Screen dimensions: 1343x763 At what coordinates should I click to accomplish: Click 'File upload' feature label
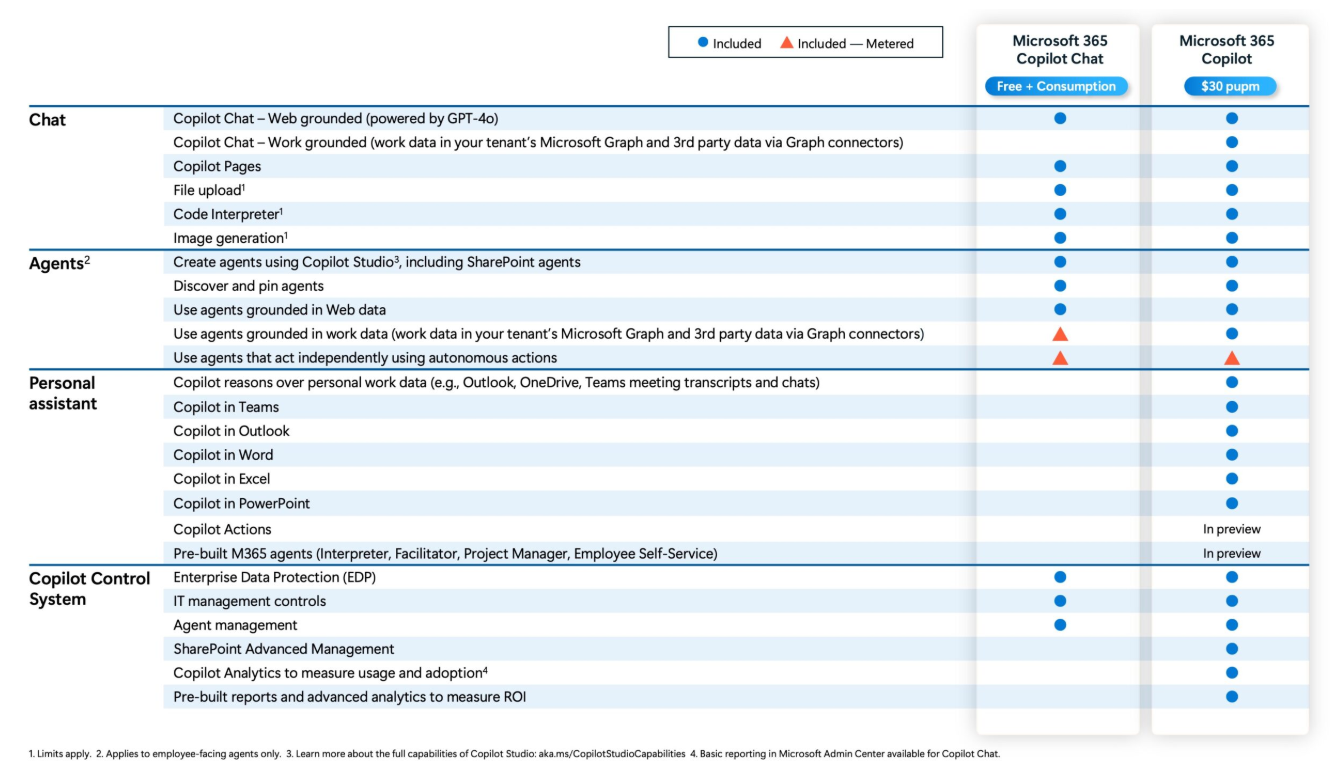pyautogui.click(x=209, y=190)
